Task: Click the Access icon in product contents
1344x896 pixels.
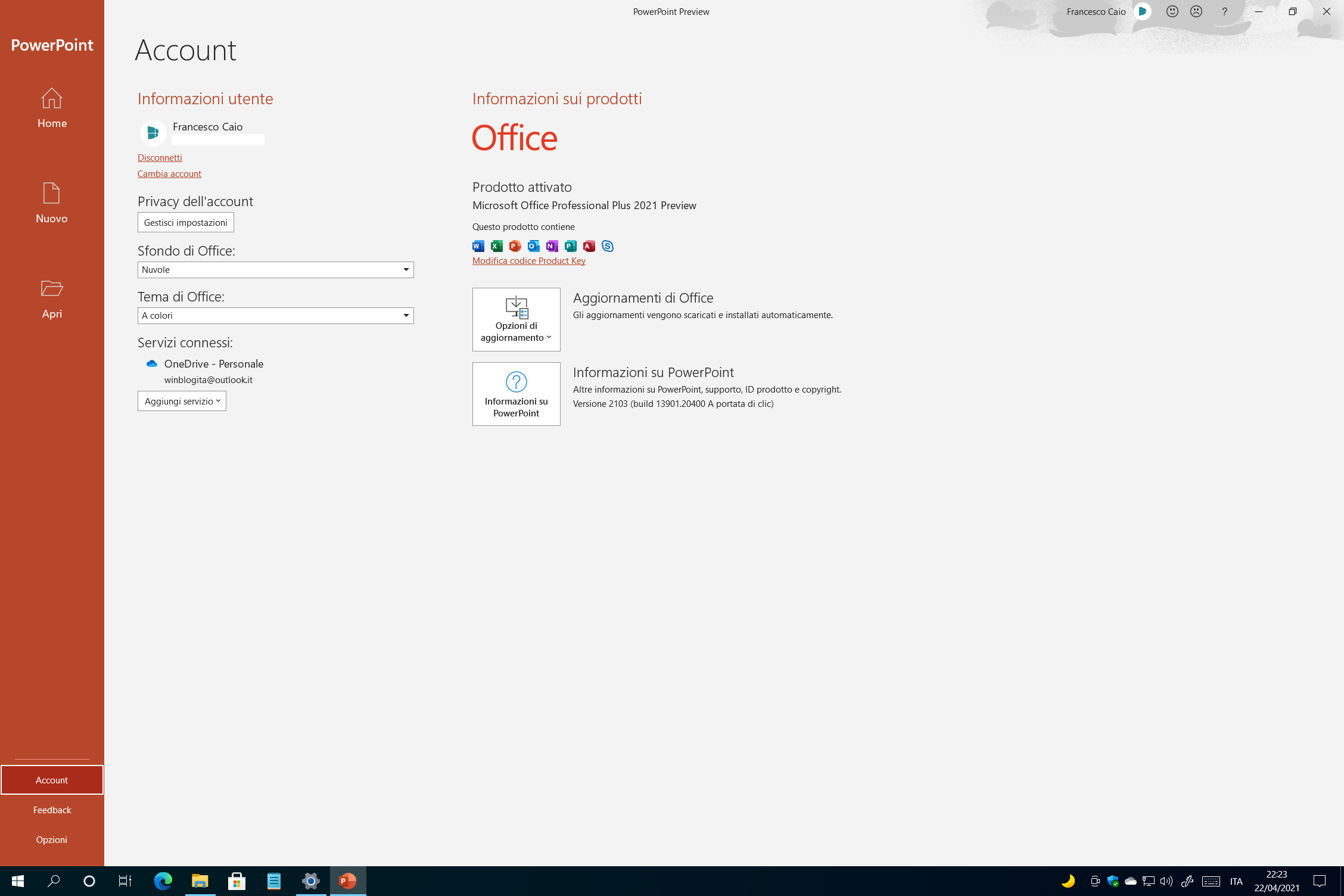Action: [x=590, y=245]
